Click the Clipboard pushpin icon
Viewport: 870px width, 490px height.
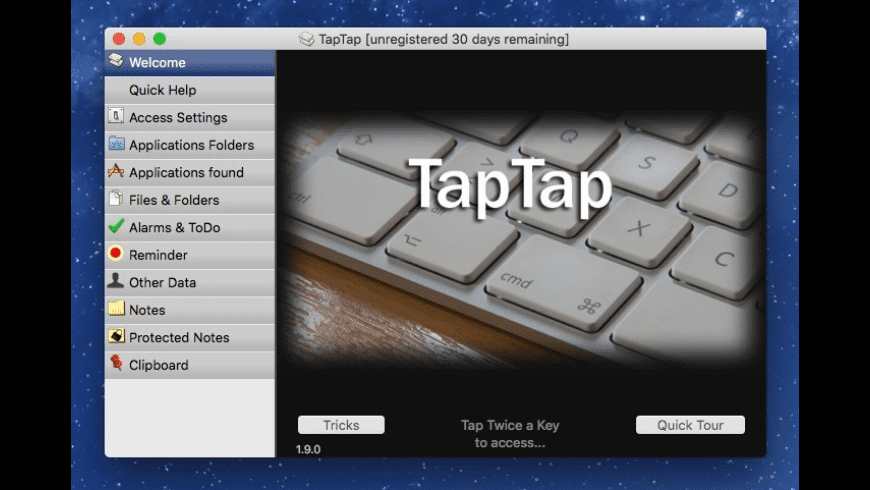coord(116,363)
